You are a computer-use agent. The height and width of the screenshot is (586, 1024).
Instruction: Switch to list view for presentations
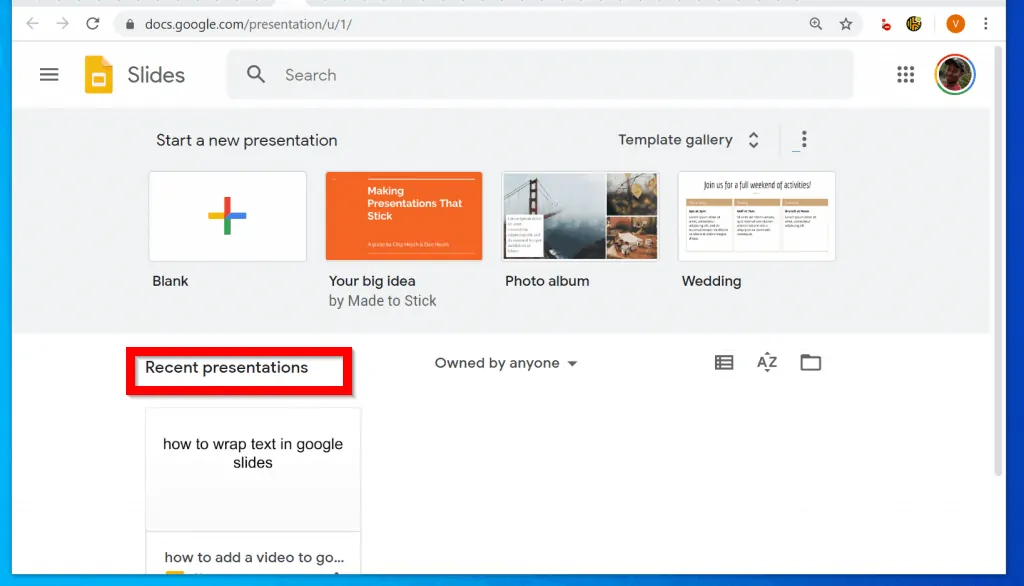[724, 362]
